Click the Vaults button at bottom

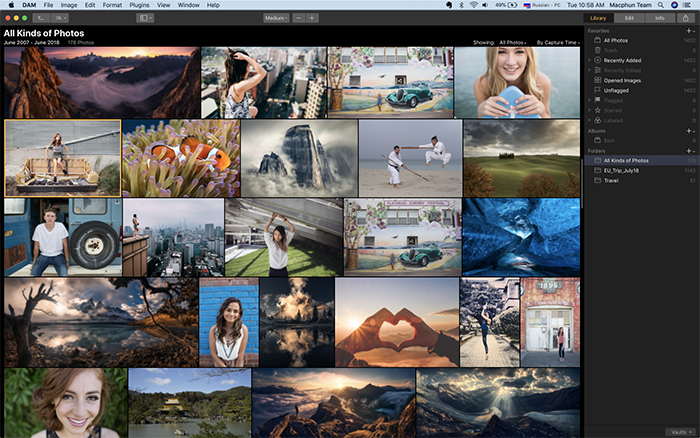click(x=678, y=430)
